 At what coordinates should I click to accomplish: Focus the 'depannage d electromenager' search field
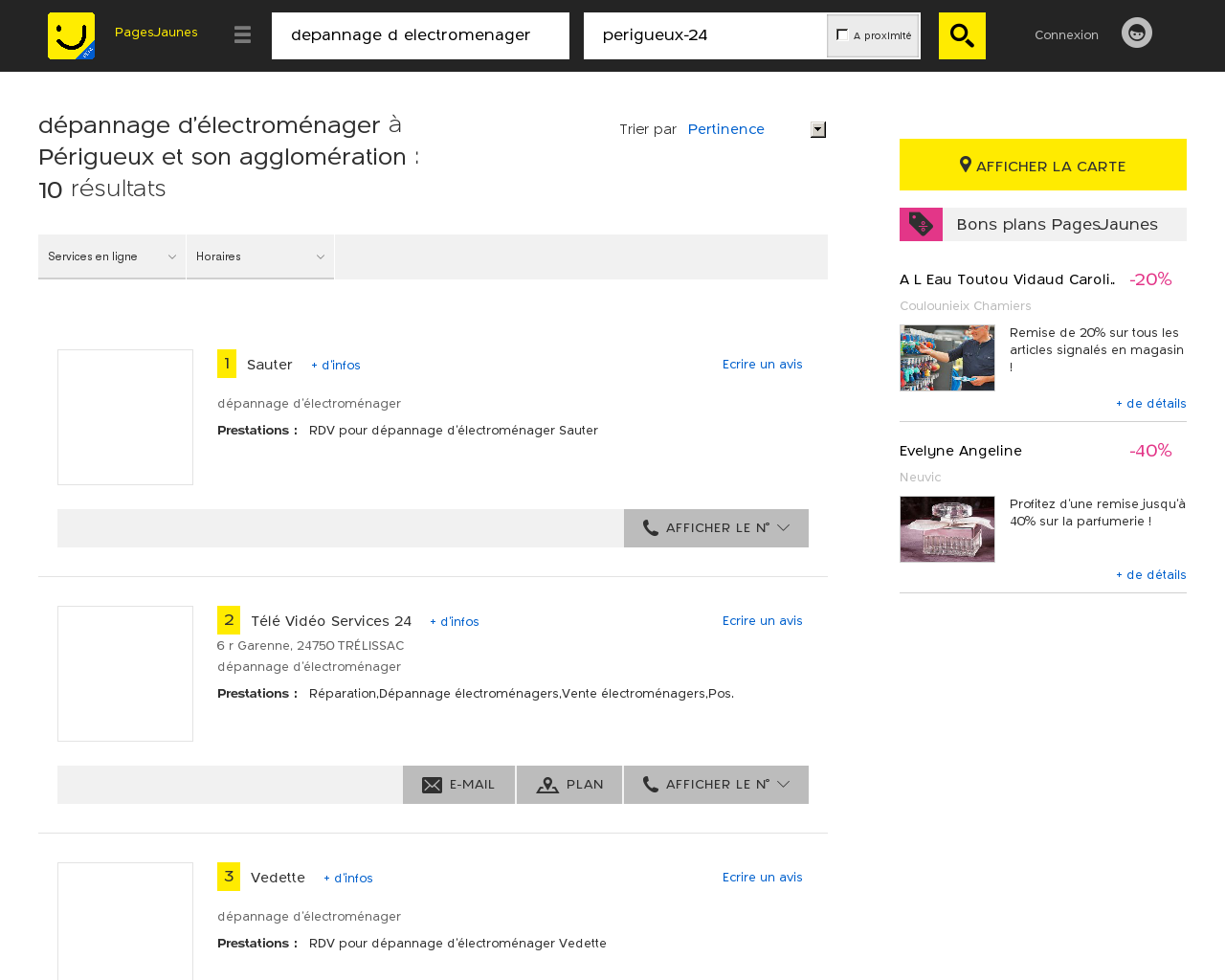point(420,35)
